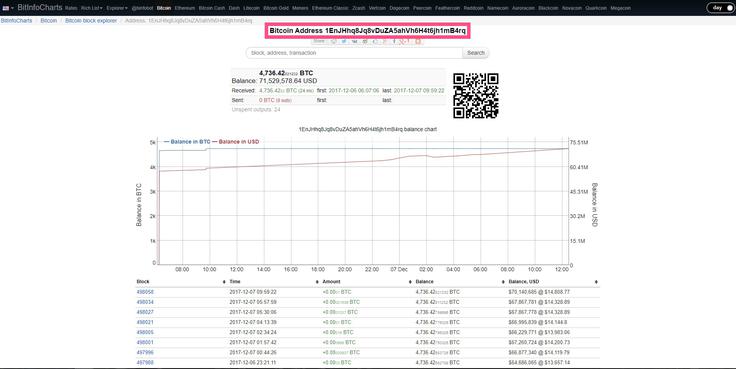Sort the Balance column using its arrows
736x369 pixels.
point(503,282)
